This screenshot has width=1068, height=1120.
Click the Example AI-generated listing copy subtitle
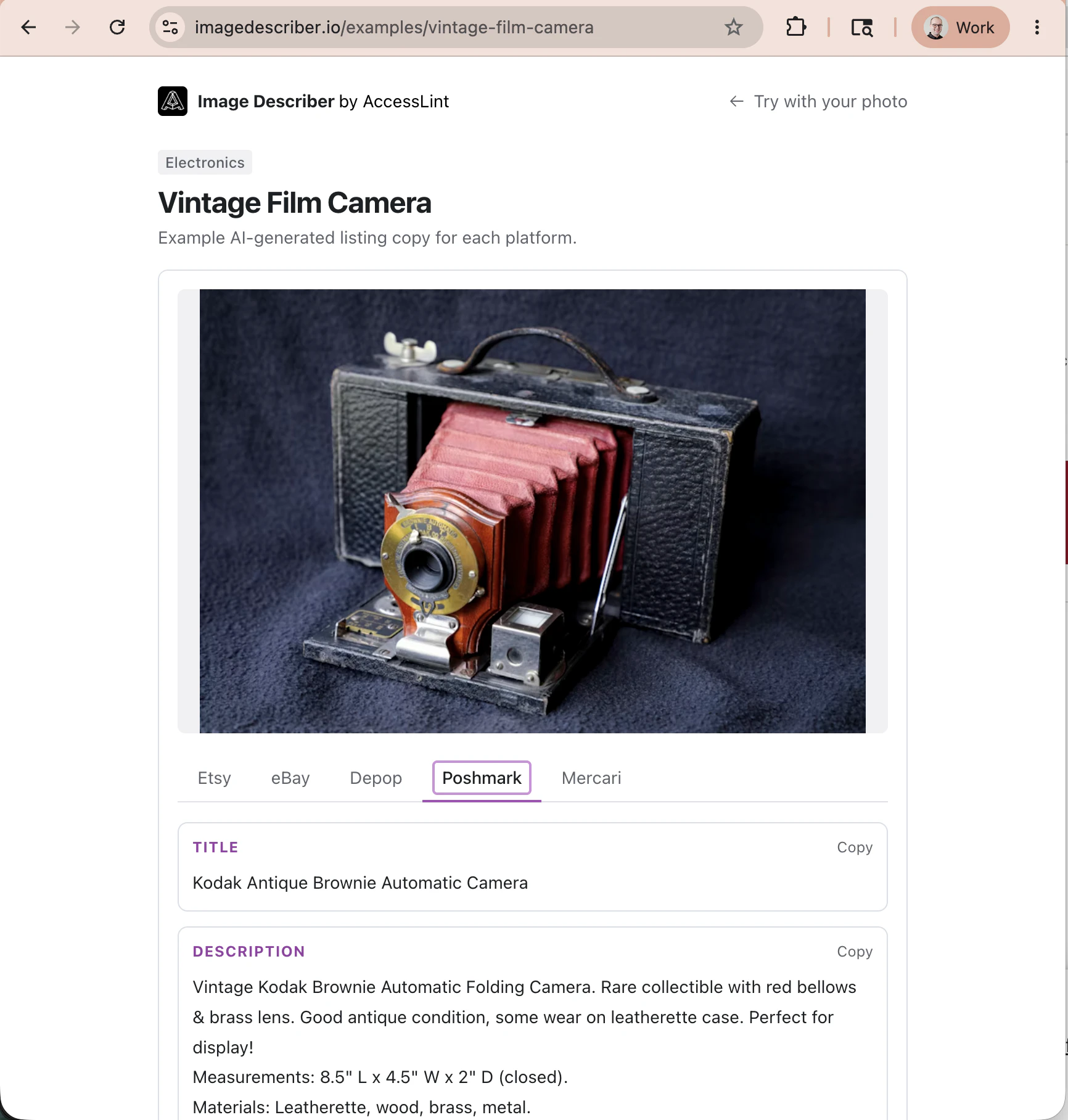368,237
